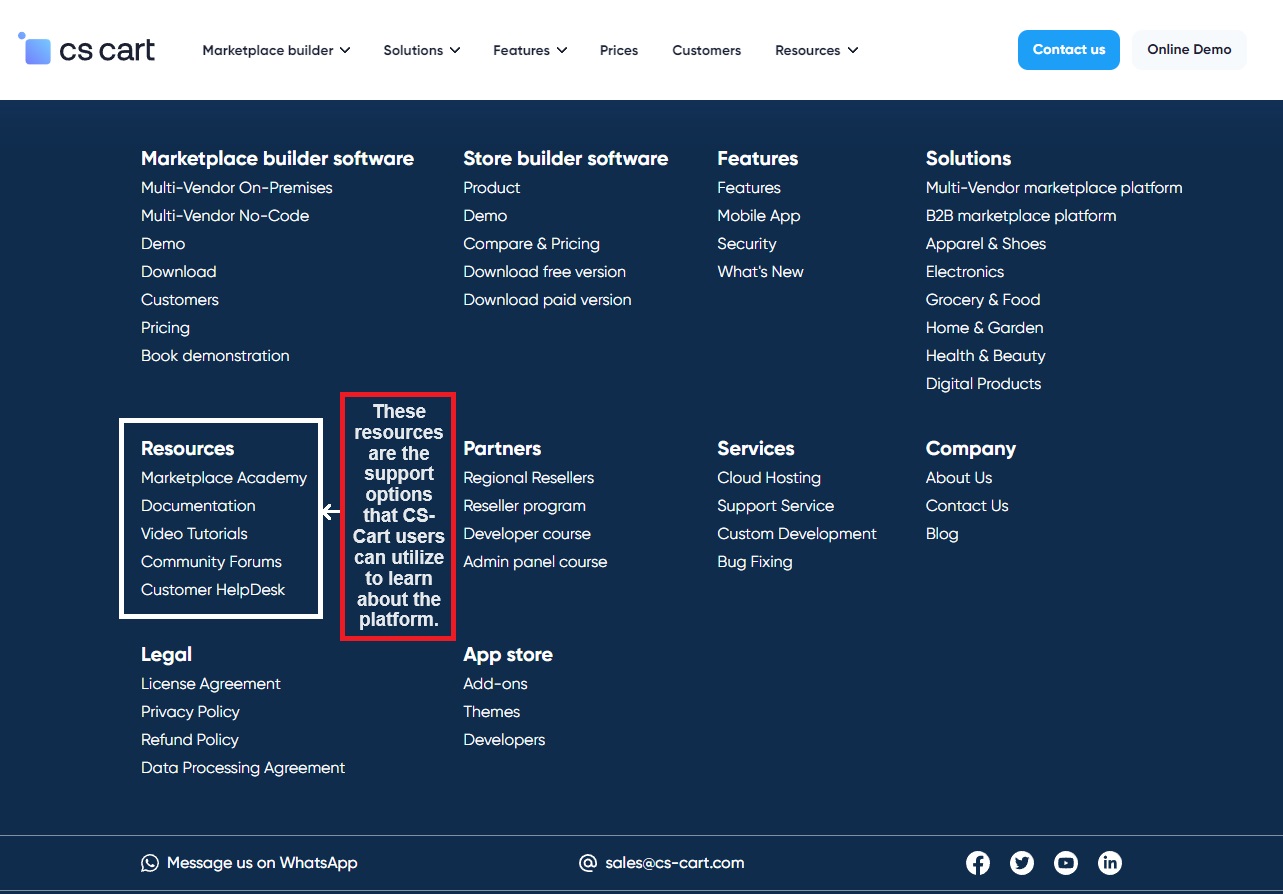Viewport: 1283px width, 894px height.
Task: Click the email at-sign icon
Action: (x=588, y=863)
